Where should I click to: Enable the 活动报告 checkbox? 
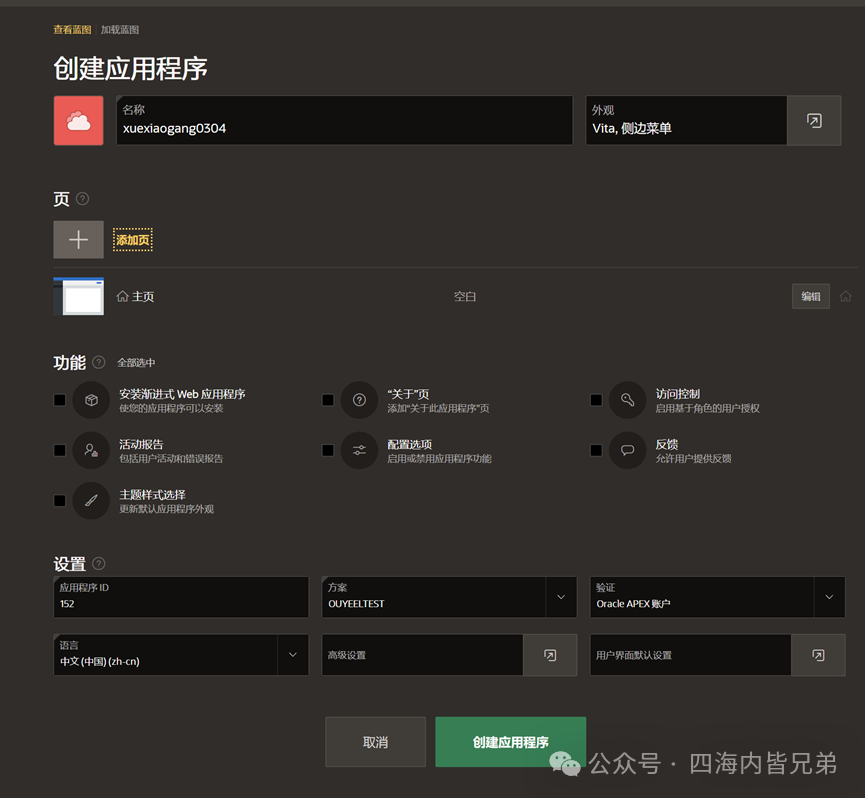(60, 450)
